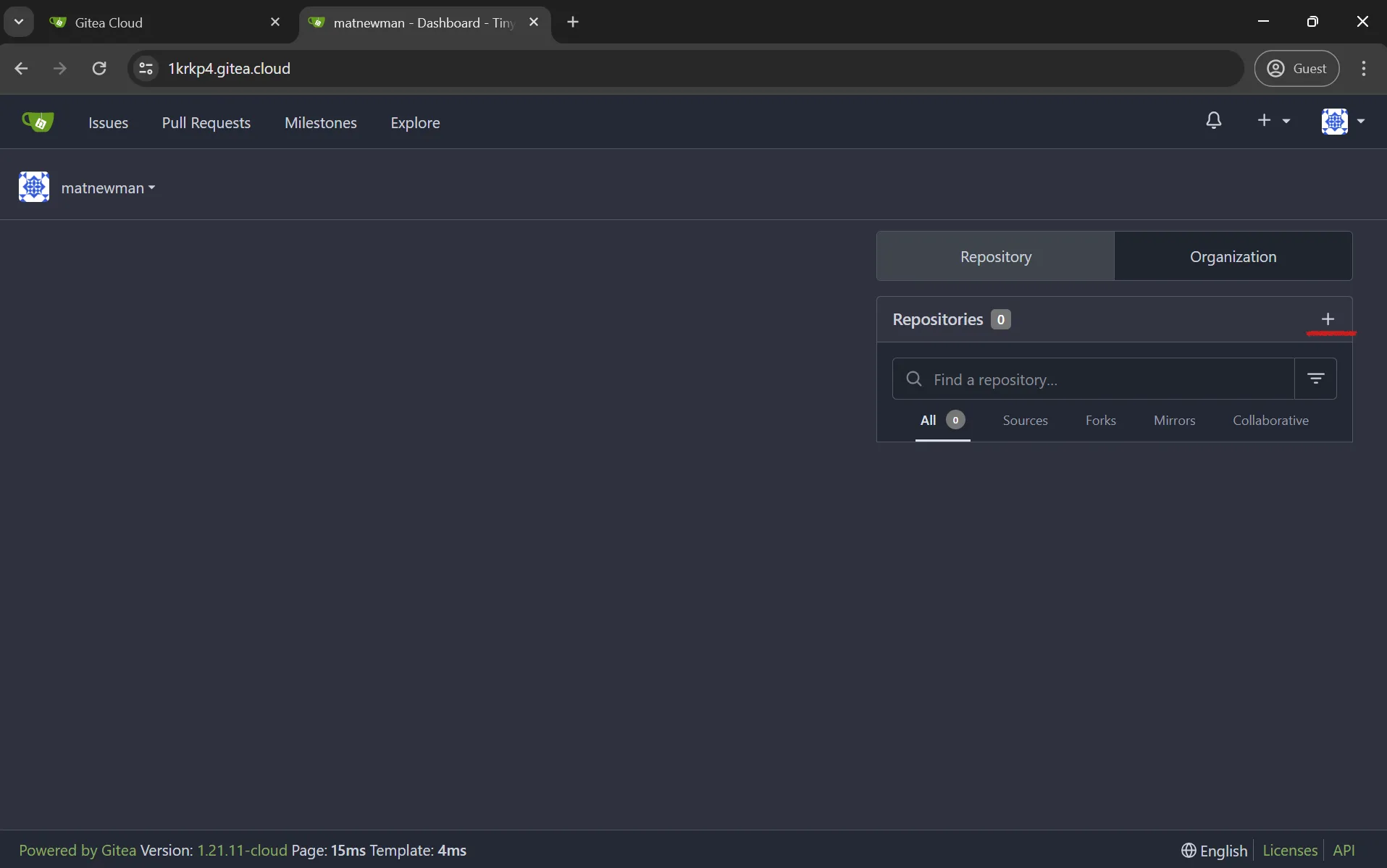Select the Sources filter tab
Viewport: 1387px width, 868px height.
click(1025, 420)
